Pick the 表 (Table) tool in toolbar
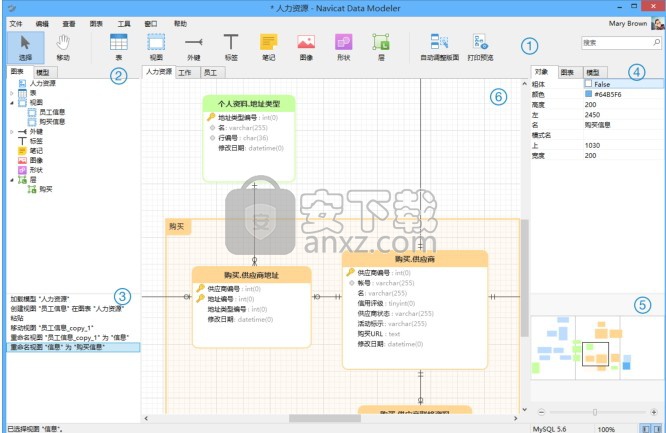Image resolution: width=666 pixels, height=433 pixels. tap(119, 48)
